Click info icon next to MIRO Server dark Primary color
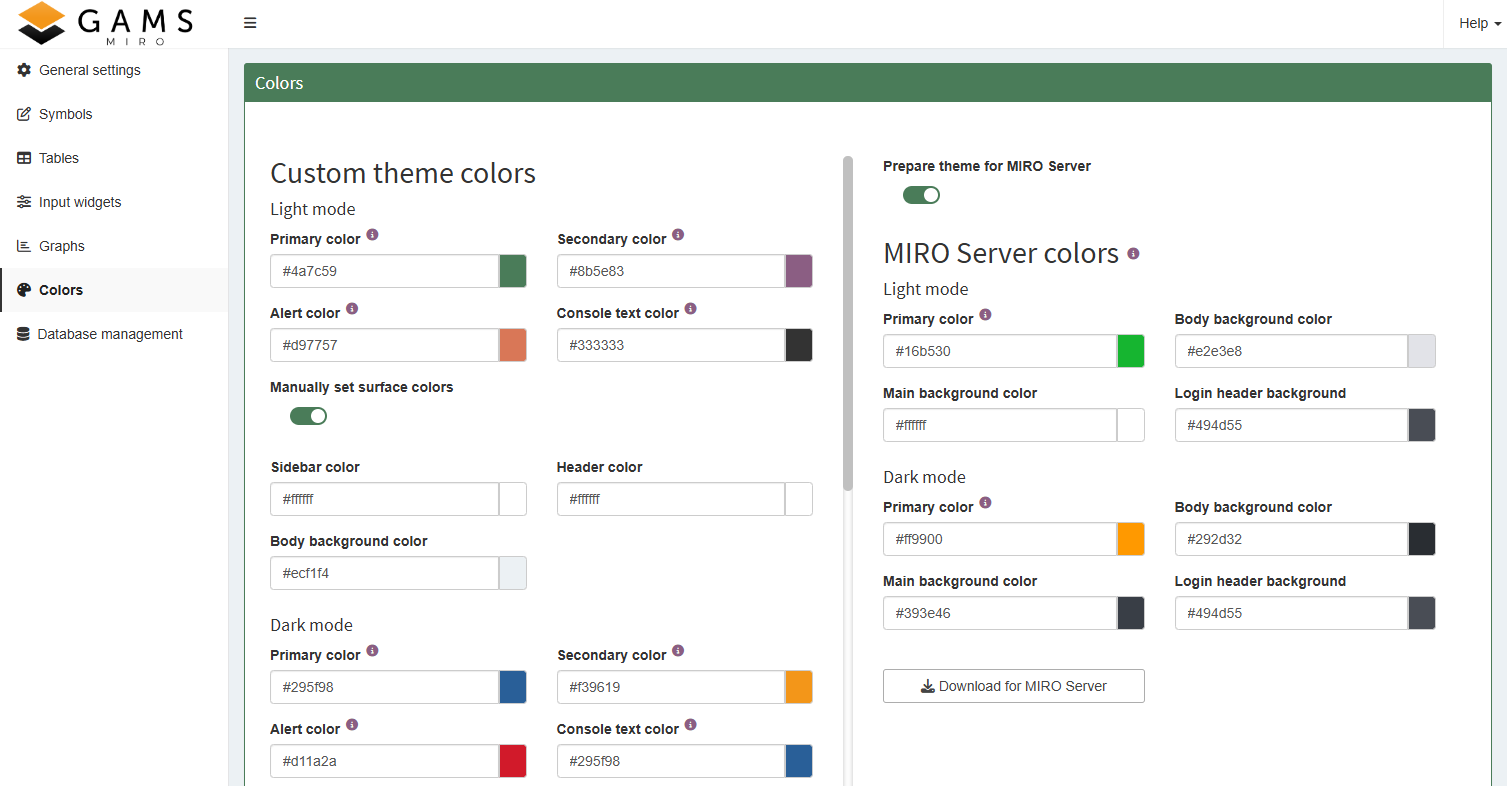This screenshot has height=786, width=1507. pos(985,503)
